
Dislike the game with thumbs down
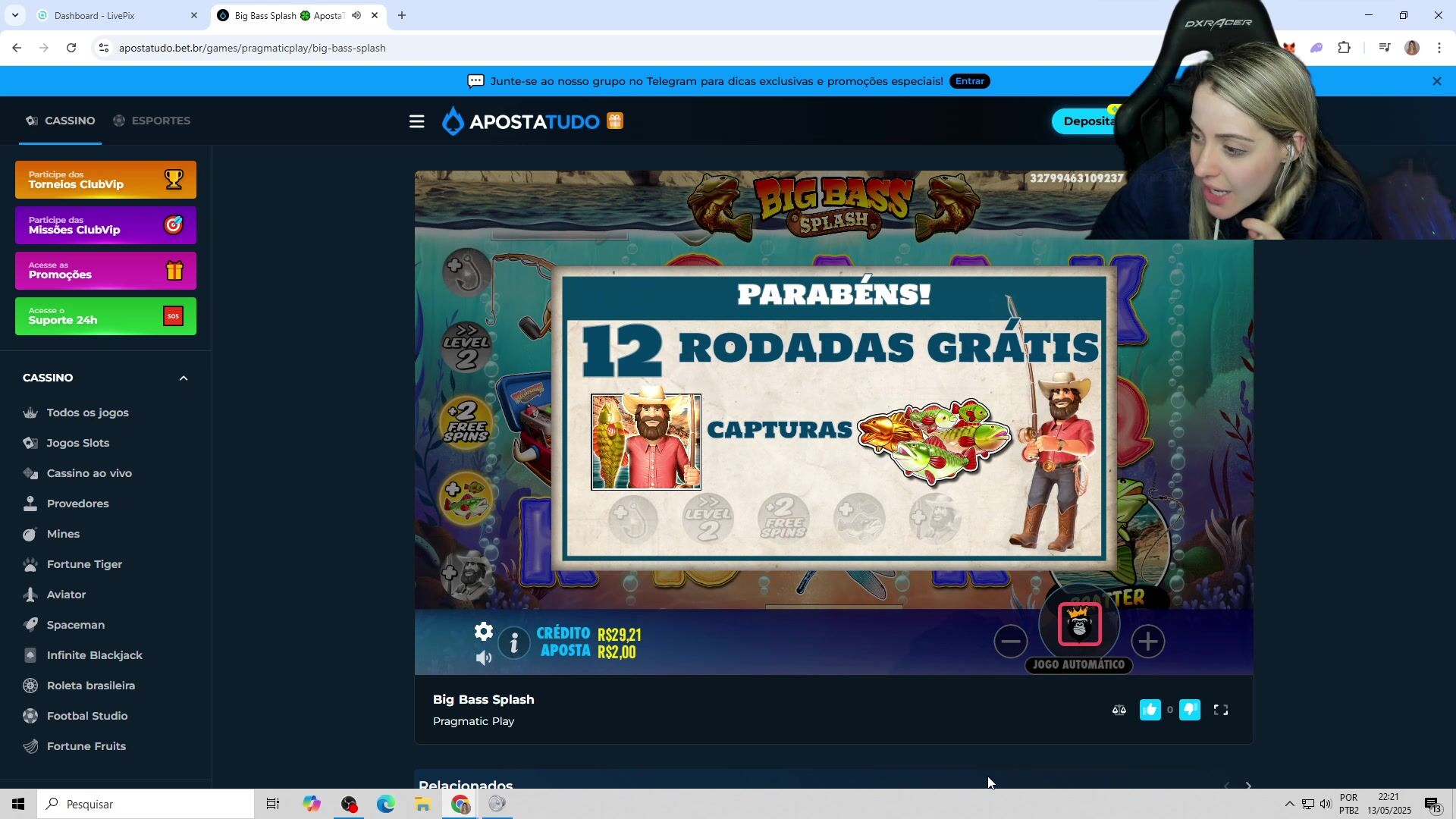click(x=1190, y=710)
